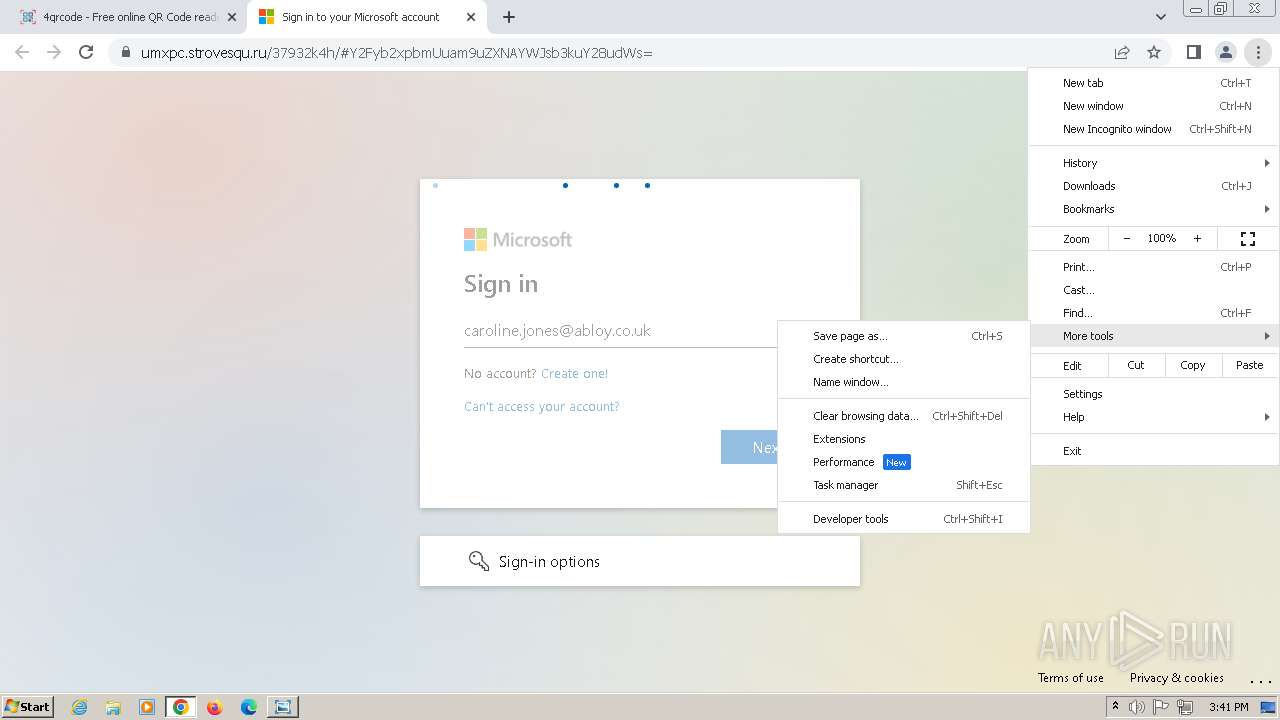Open the Windows Start menu
The image size is (1280, 720).
coord(28,706)
